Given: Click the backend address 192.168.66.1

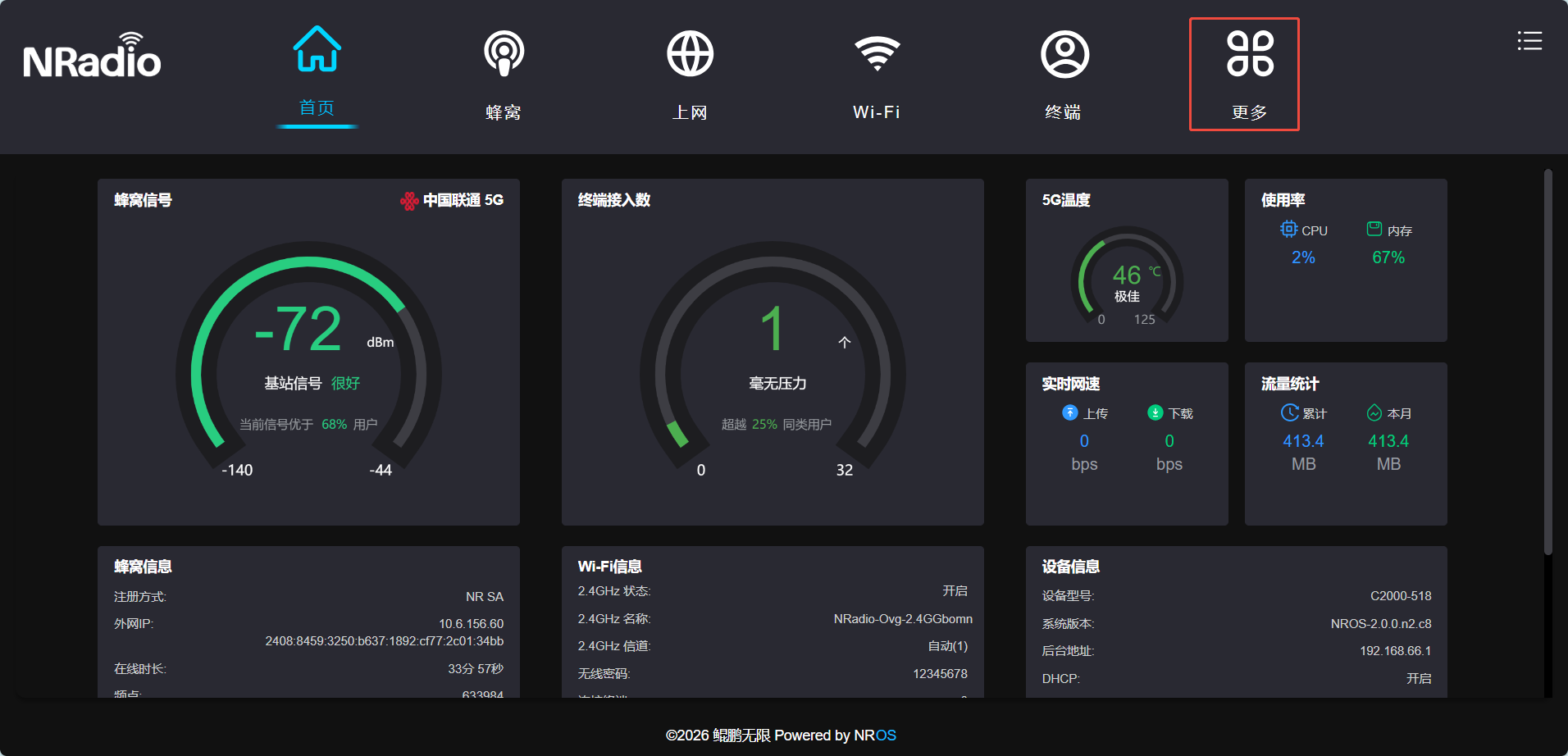Looking at the screenshot, I should point(1395,651).
